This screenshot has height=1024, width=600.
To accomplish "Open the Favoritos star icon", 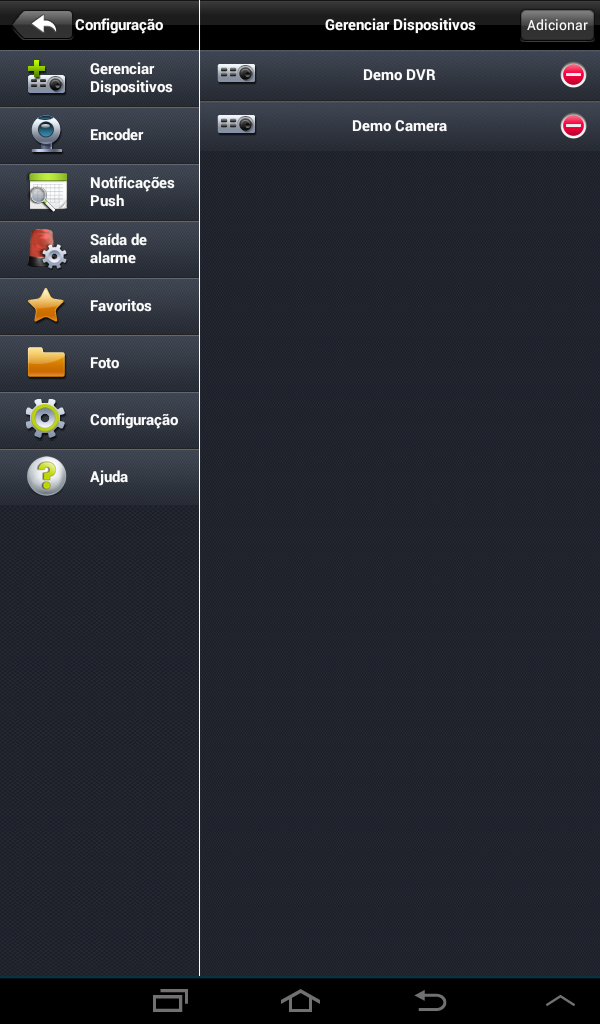I will pyautogui.click(x=46, y=306).
